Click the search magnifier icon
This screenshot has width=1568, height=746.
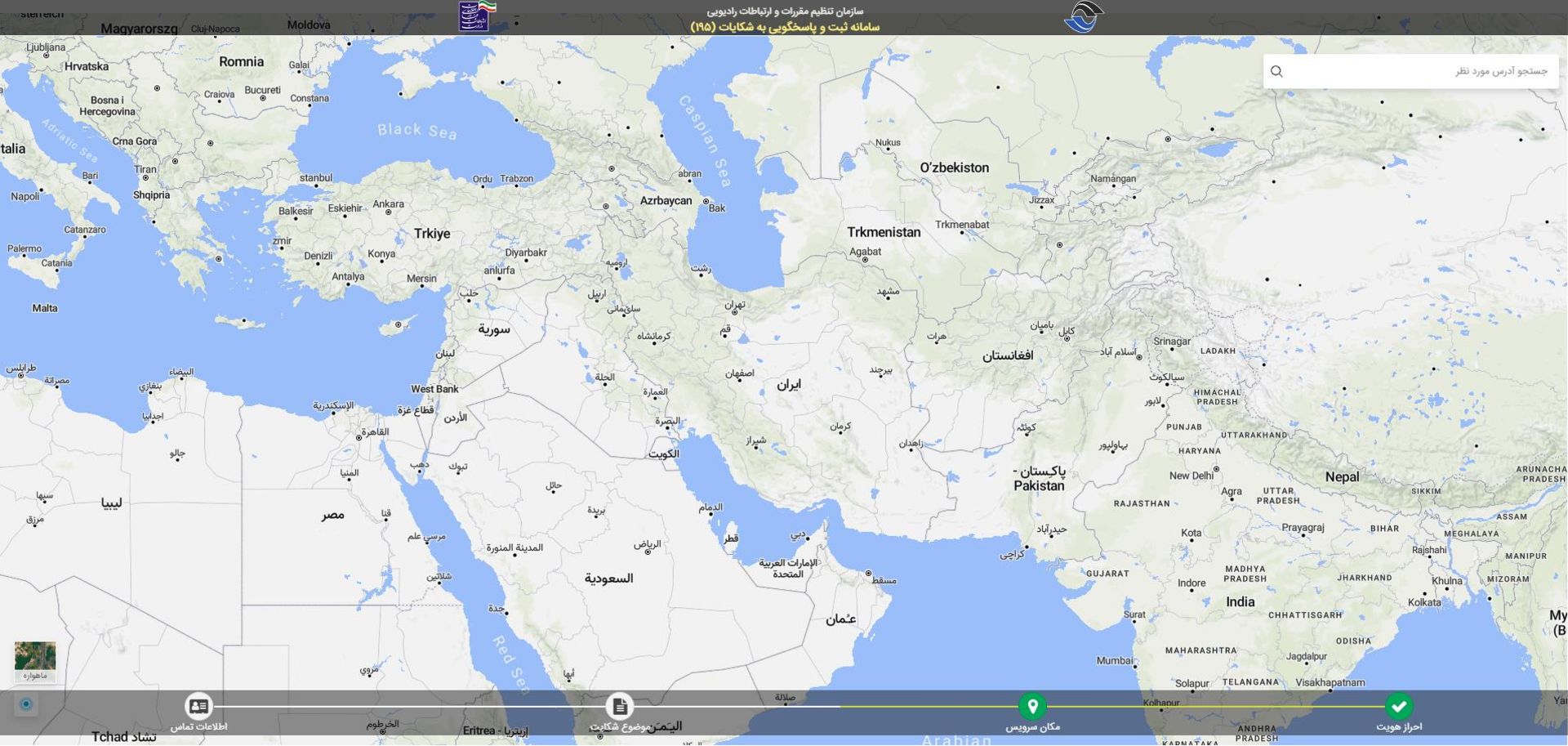(1276, 72)
